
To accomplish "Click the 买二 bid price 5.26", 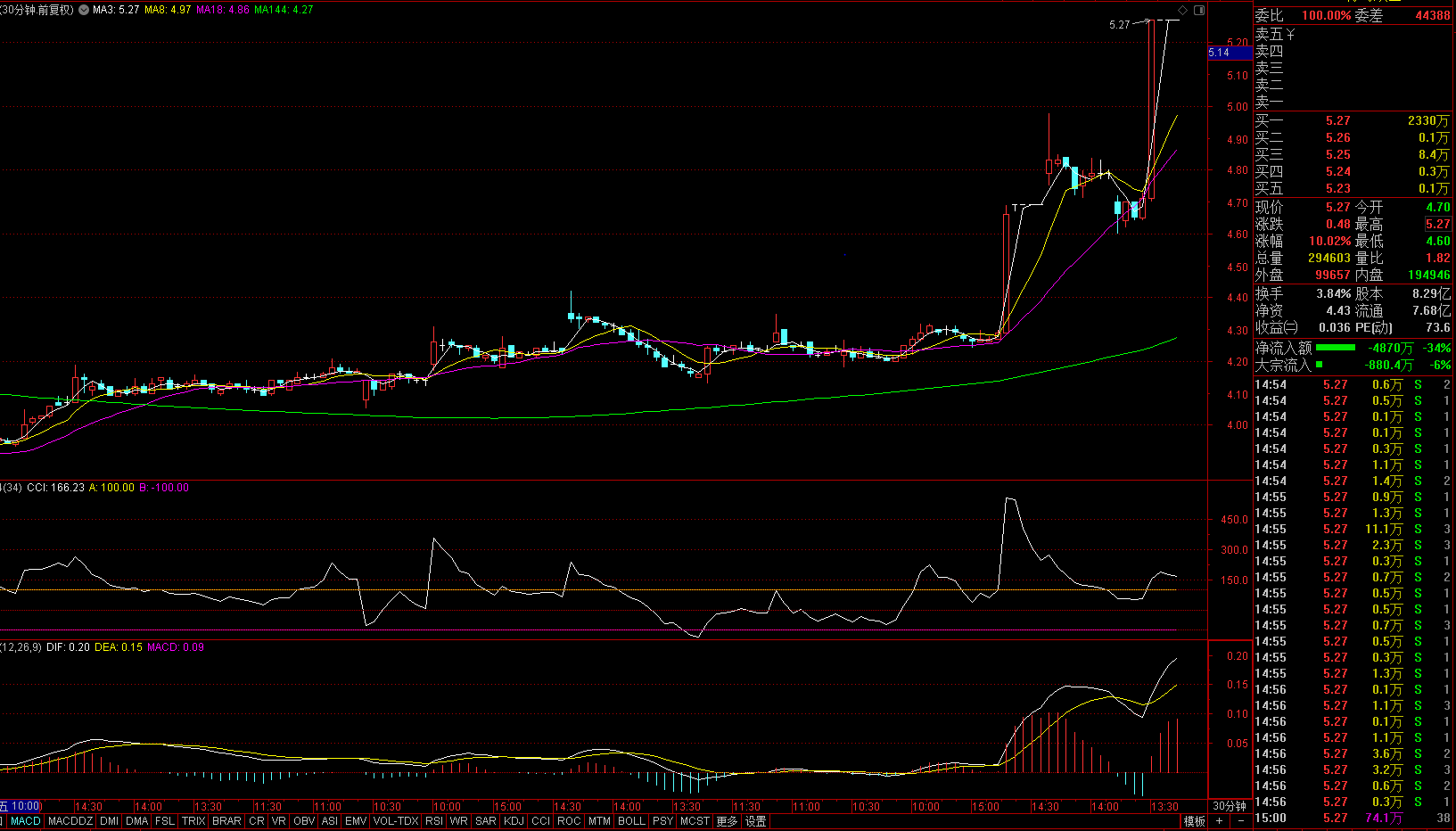I will point(1337,137).
